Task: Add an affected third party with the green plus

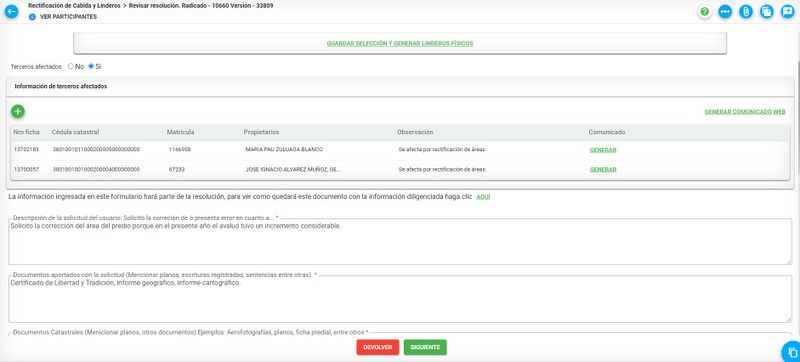Action: tap(18, 111)
